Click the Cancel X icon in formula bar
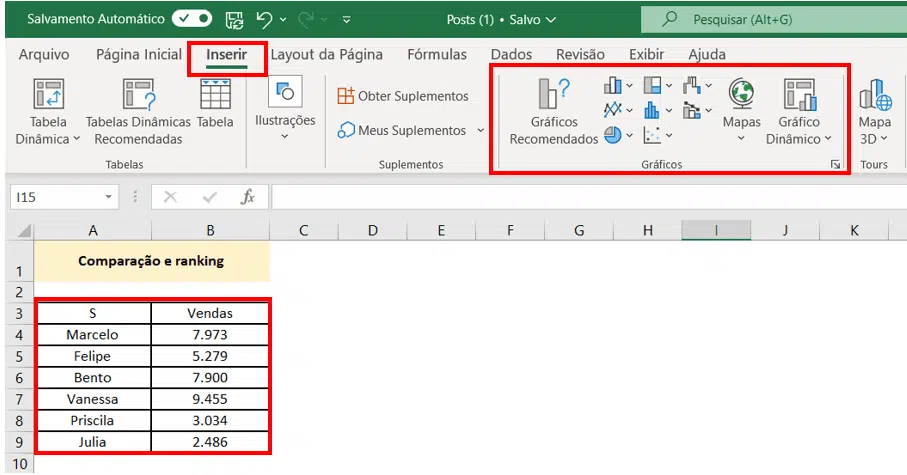This screenshot has height=475, width=907. point(170,197)
